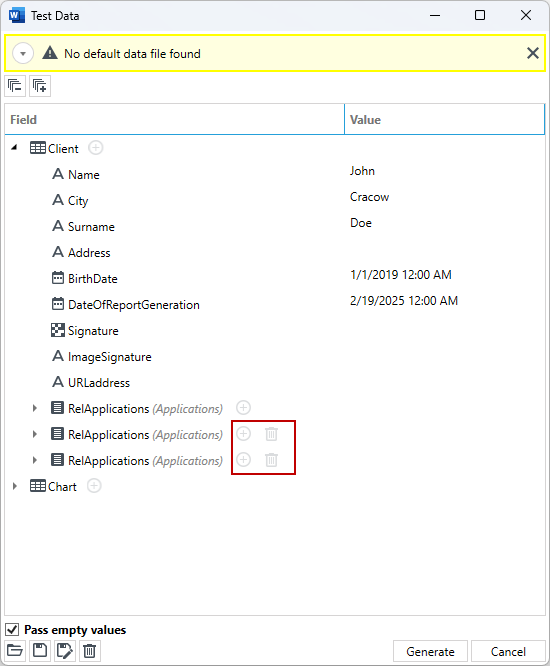Edit the Surname value Doe
The image size is (550, 666).
pos(361,223)
